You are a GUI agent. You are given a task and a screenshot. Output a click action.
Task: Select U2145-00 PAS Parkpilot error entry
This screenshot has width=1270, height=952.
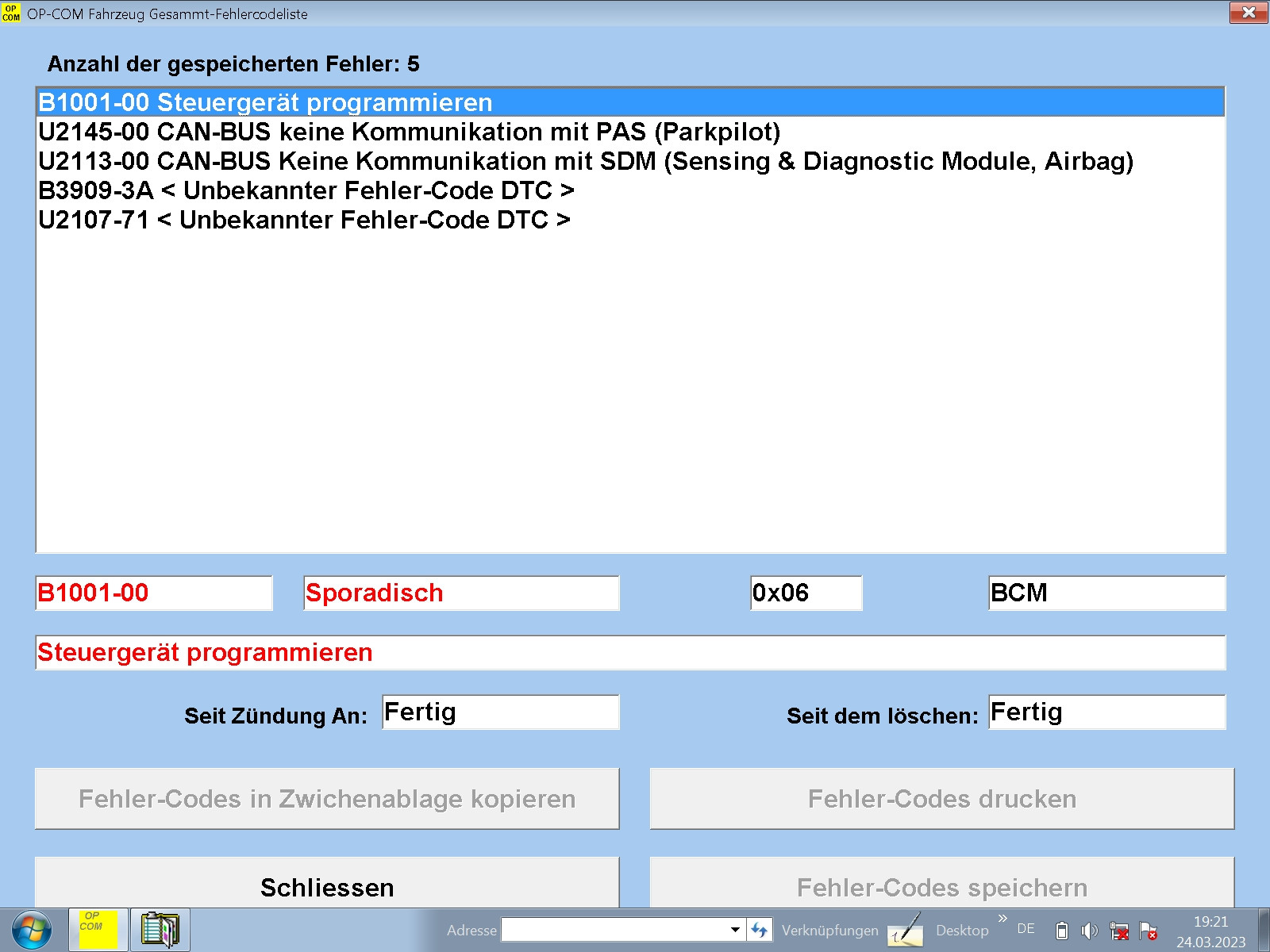409,132
